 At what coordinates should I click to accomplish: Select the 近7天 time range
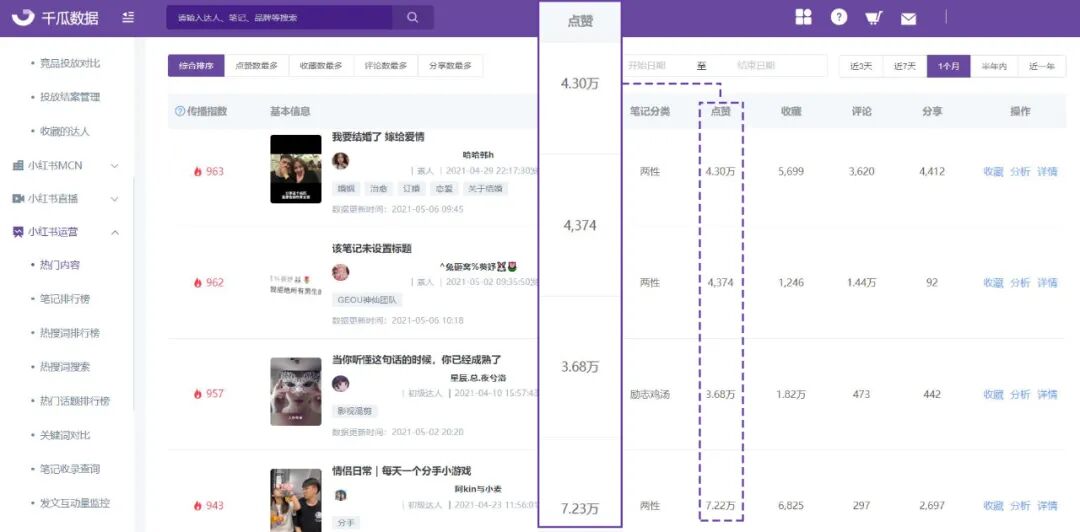coord(905,66)
